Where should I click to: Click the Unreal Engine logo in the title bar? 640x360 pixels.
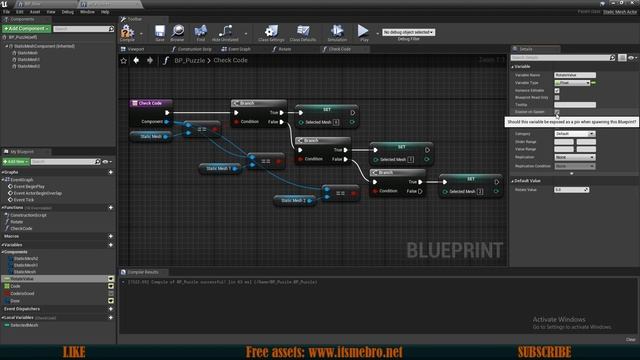(x=4, y=4)
